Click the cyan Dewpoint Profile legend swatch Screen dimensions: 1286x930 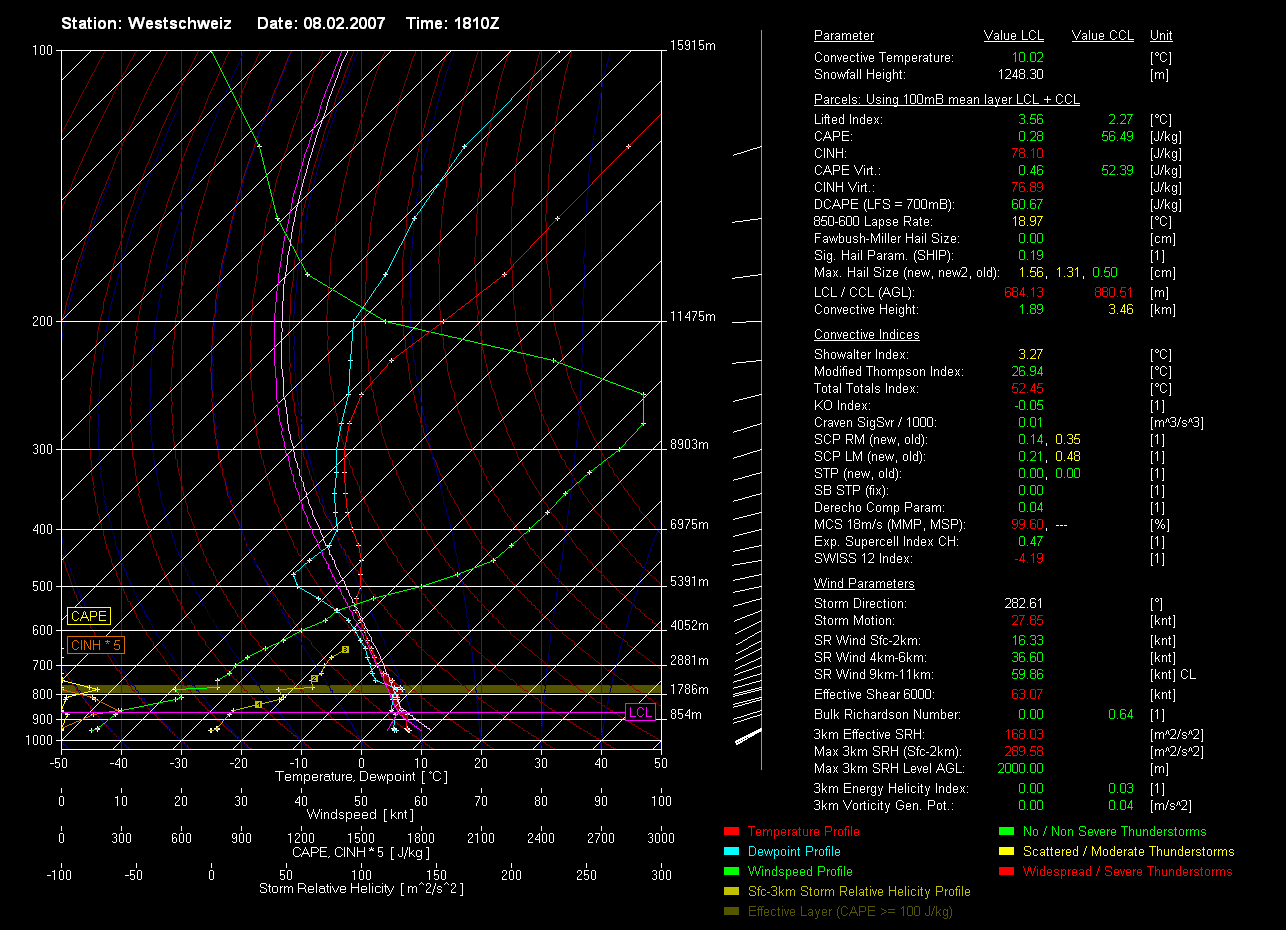pyautogui.click(x=730, y=852)
